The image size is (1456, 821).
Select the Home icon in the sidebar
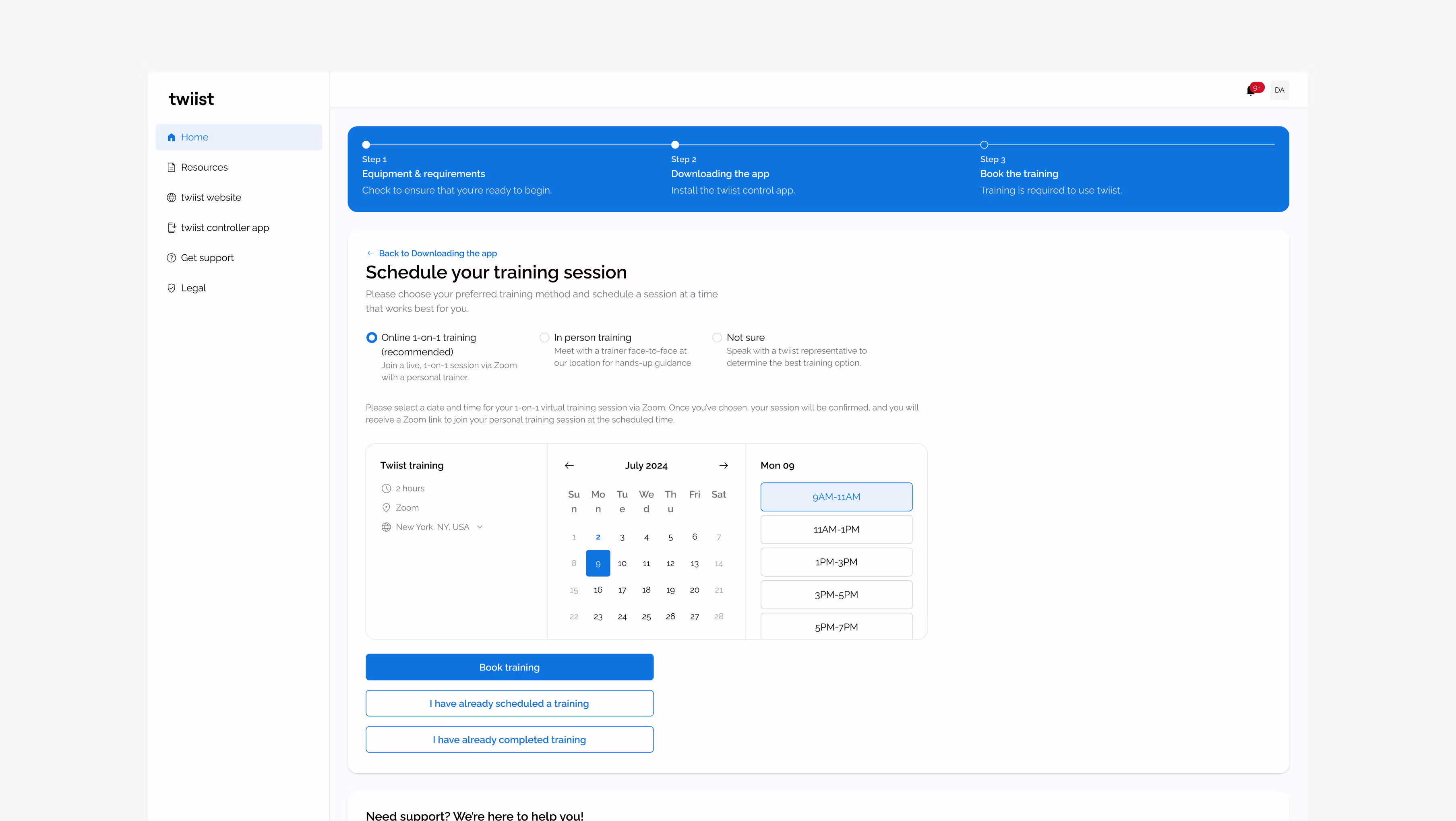tap(171, 137)
